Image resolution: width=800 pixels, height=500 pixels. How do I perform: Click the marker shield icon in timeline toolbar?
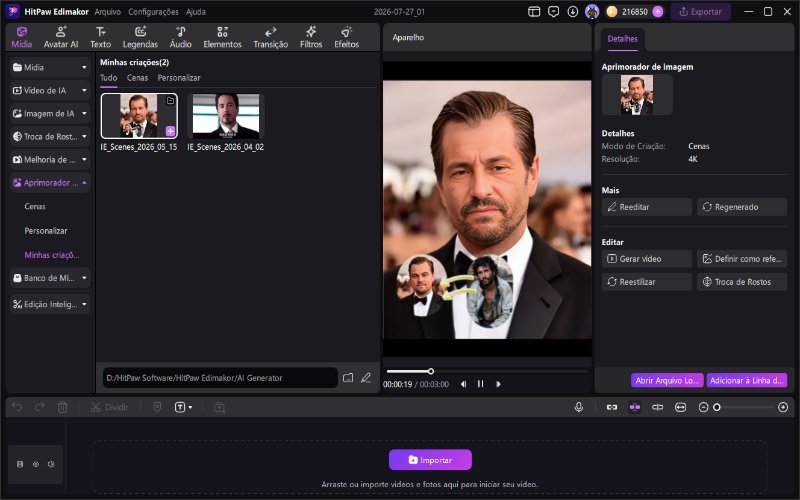(157, 407)
